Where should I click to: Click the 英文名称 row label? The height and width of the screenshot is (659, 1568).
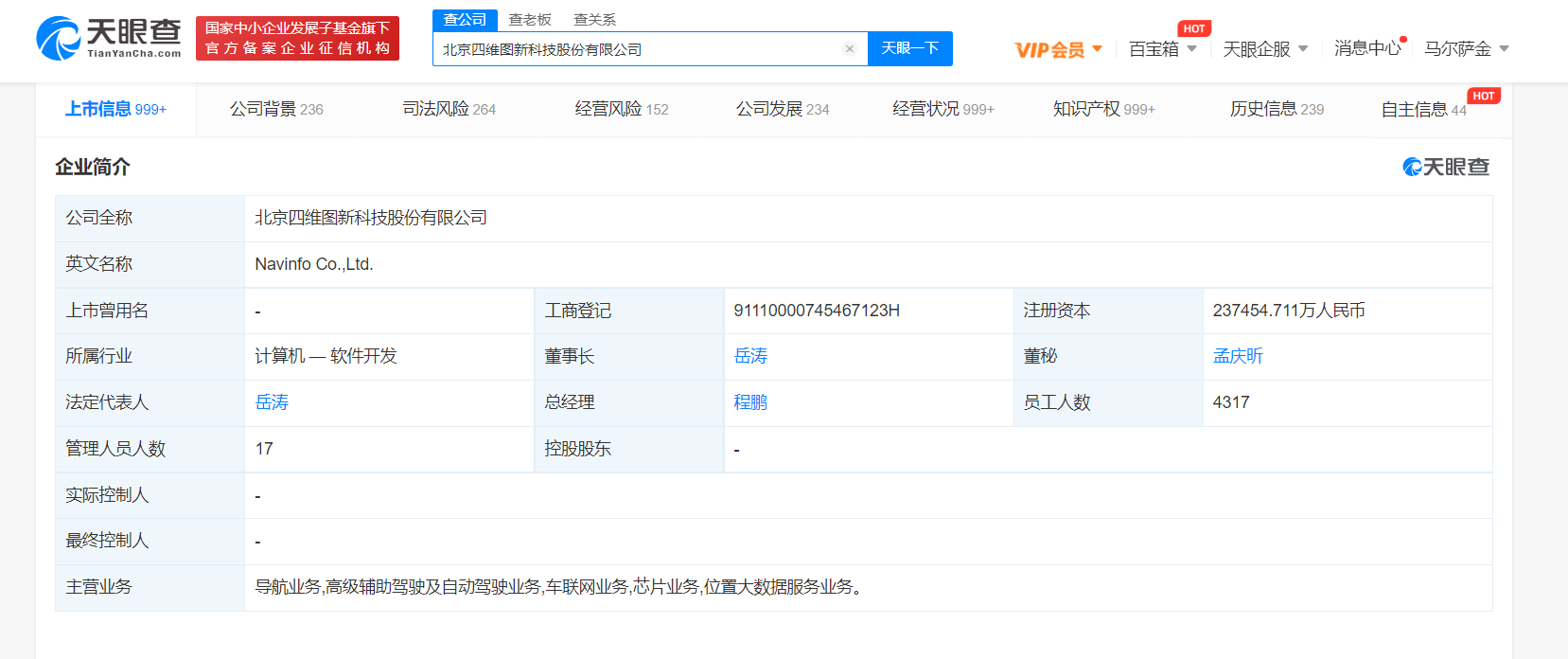(x=150, y=264)
